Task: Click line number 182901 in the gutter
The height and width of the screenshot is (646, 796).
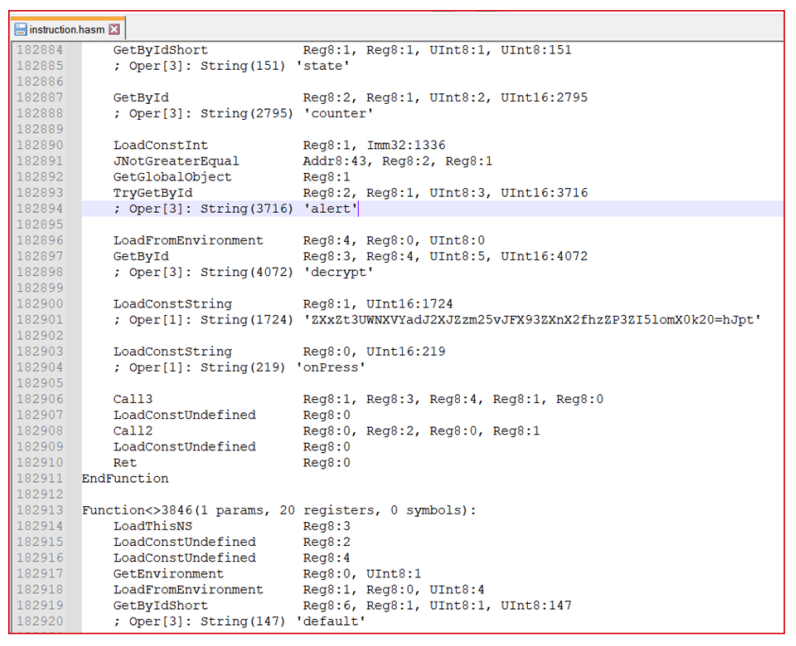Action: [40, 320]
